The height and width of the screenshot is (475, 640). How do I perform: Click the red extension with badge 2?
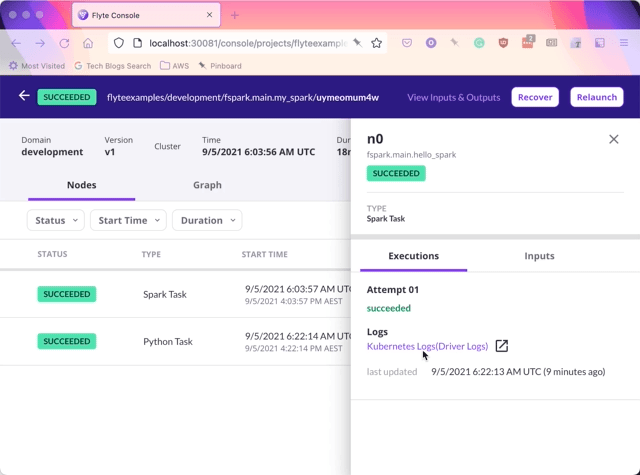coord(528,42)
